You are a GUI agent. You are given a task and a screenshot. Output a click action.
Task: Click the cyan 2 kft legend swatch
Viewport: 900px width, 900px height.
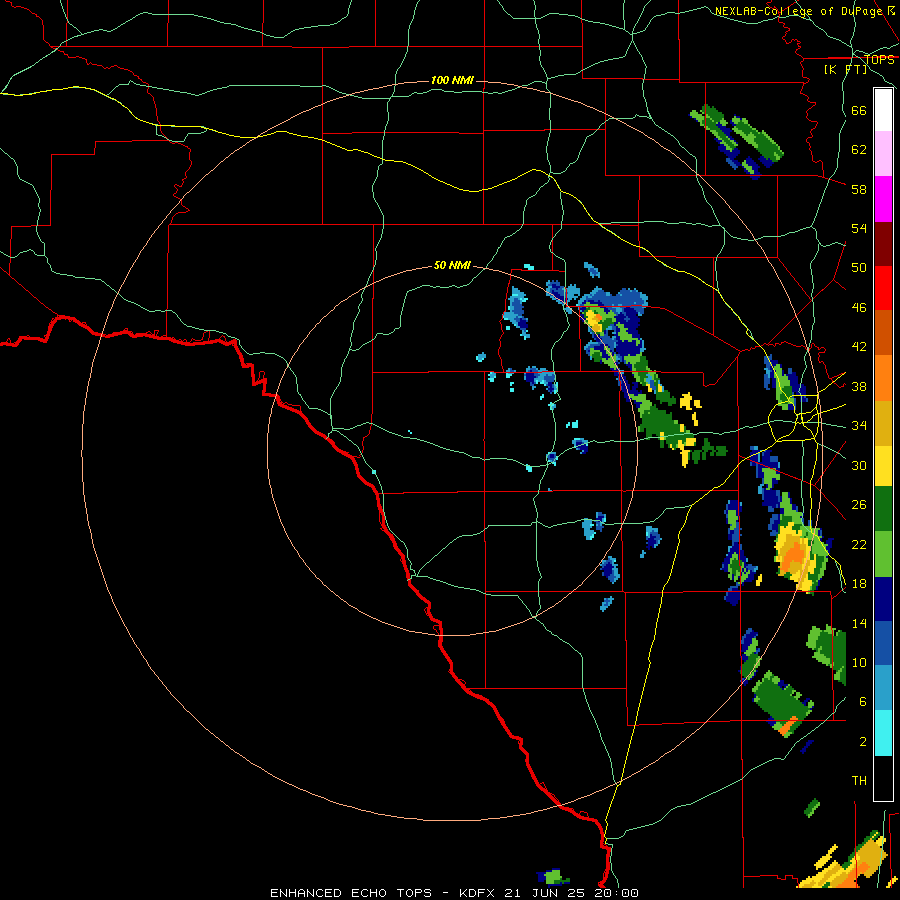coord(883,733)
